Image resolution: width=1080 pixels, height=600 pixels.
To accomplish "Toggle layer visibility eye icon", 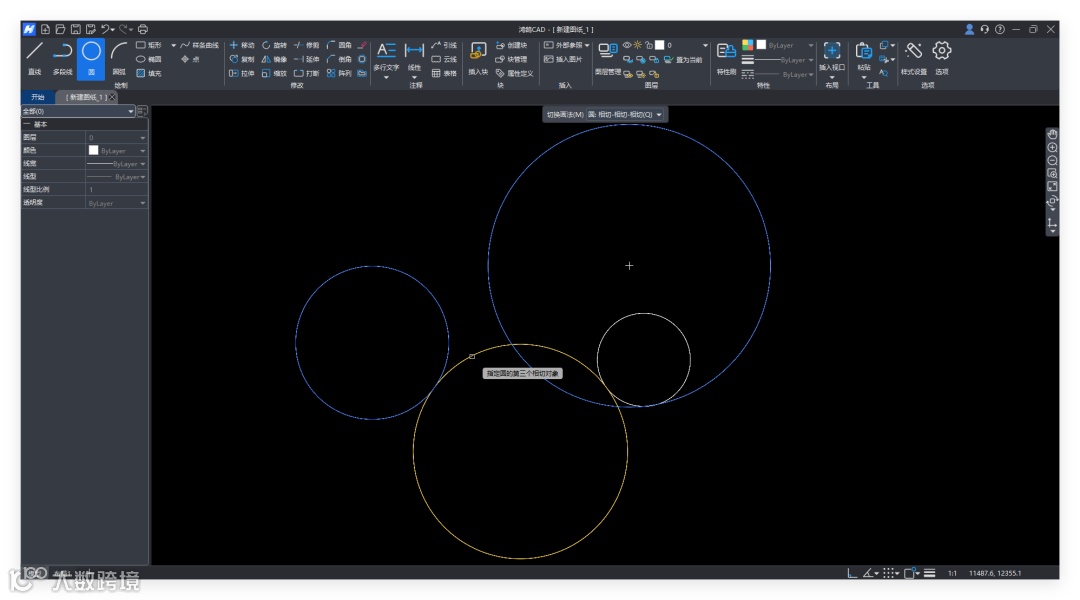I will (627, 45).
